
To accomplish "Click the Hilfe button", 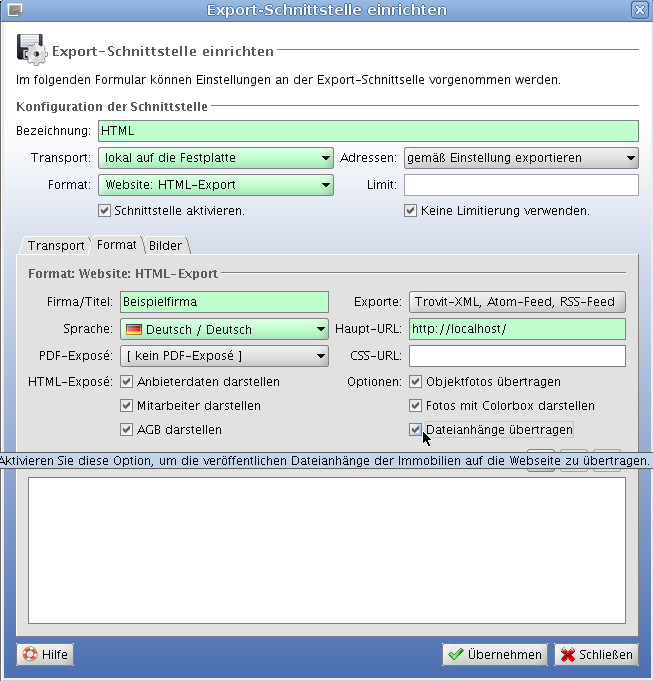I will pos(45,655).
